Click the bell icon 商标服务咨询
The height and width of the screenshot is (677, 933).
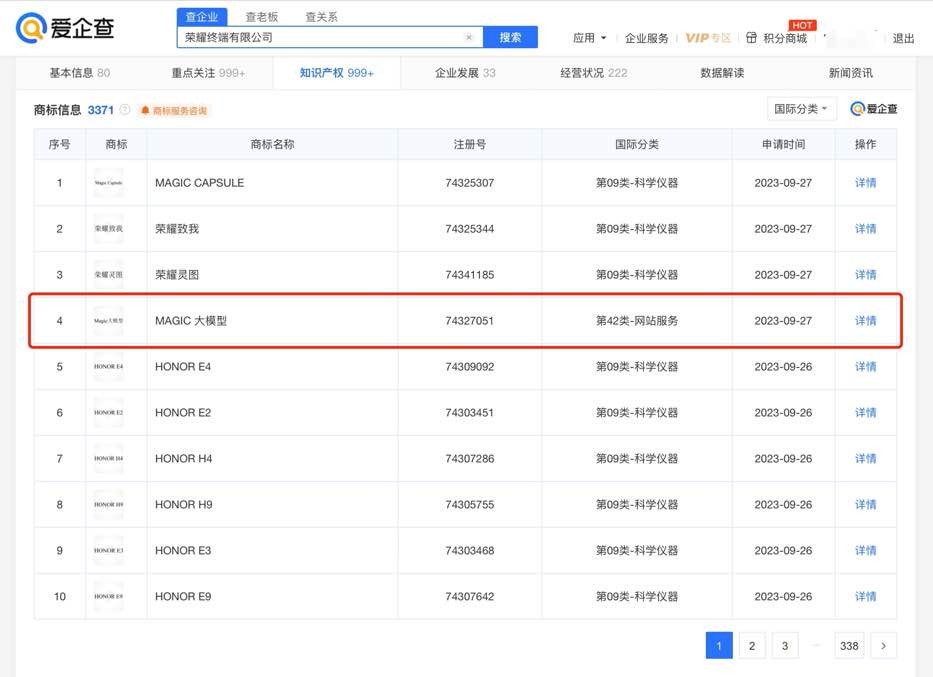click(x=174, y=110)
